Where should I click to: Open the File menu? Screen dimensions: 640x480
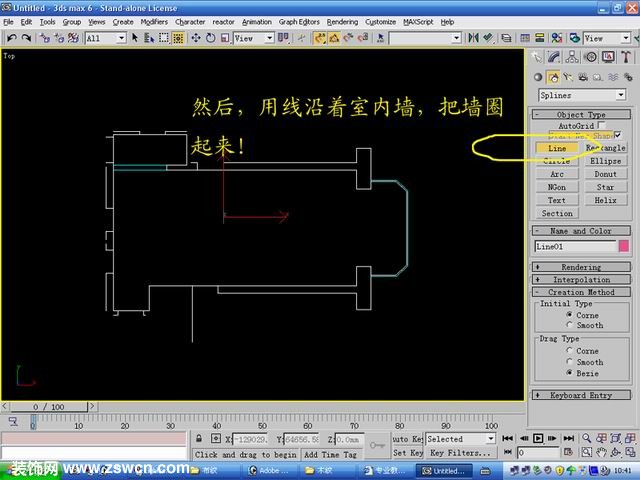(8, 22)
